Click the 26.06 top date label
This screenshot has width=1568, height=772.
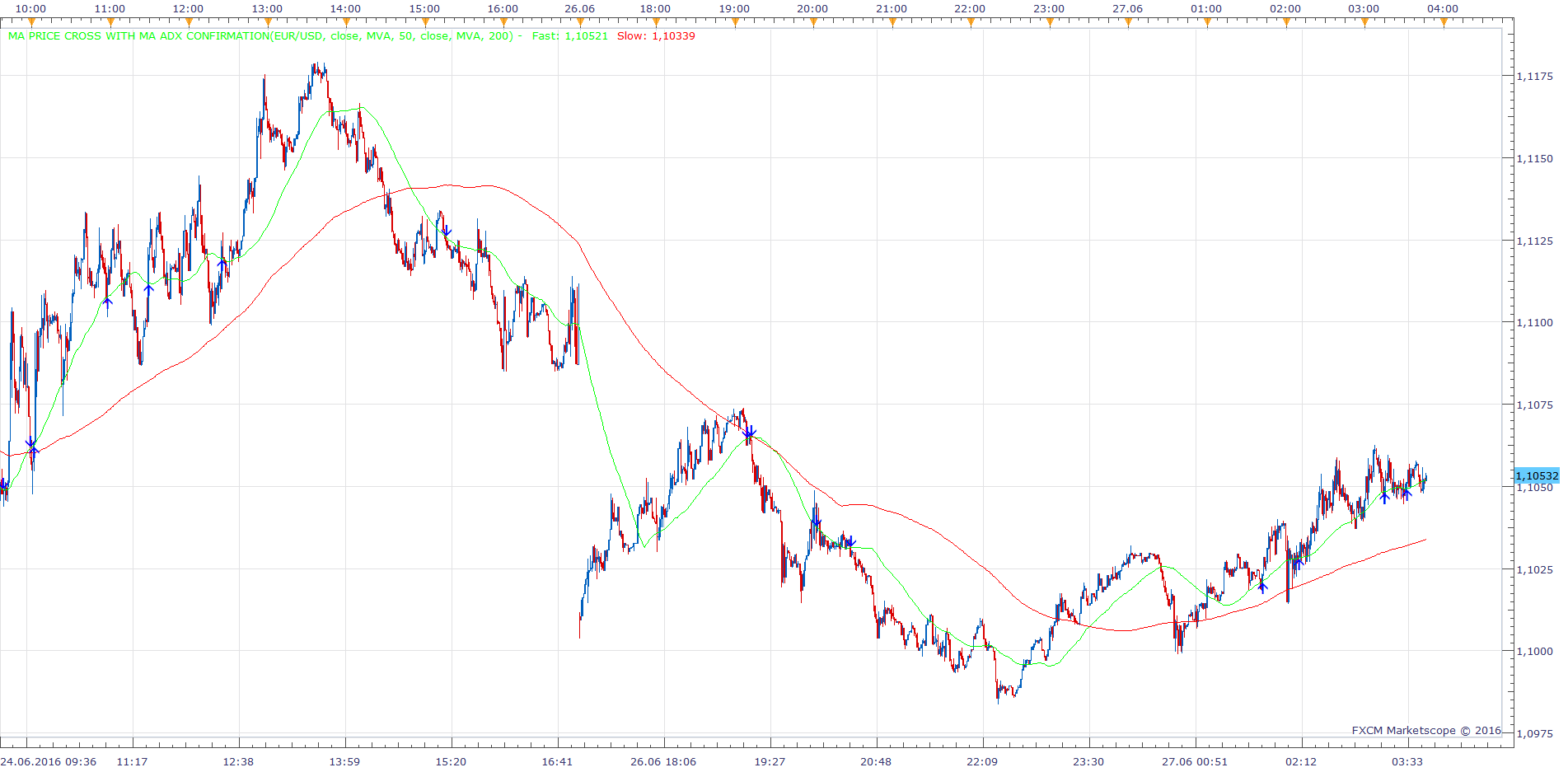pos(580,8)
